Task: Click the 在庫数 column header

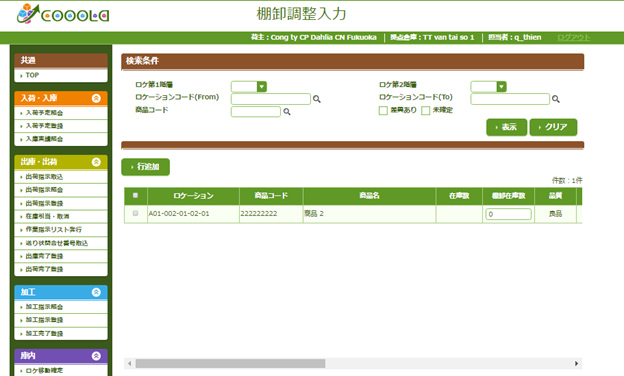Action: [x=459, y=196]
